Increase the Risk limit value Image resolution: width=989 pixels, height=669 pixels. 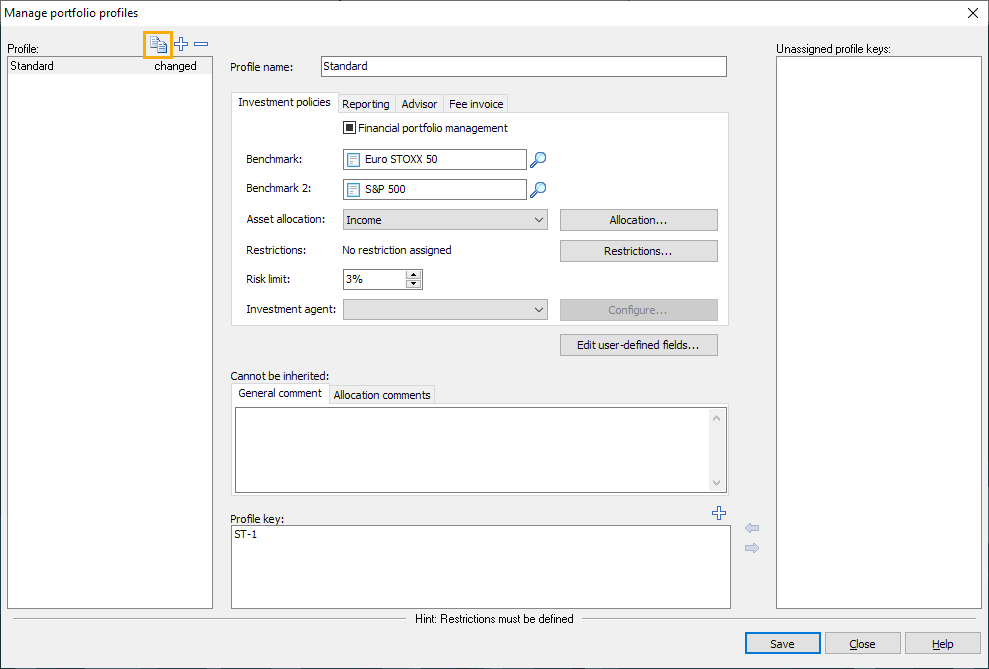click(x=414, y=275)
